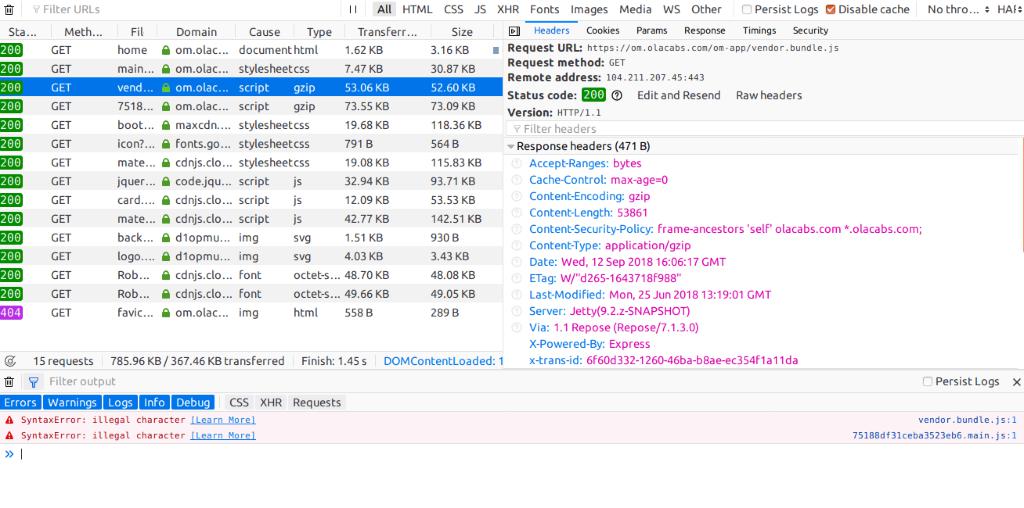Sort requests by Transferred column
The image size is (1024, 508).
(x=387, y=32)
